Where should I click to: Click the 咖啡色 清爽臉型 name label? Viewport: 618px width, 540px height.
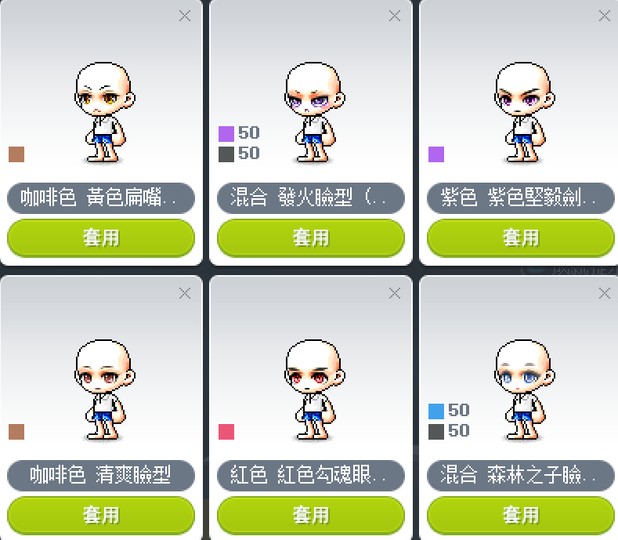click(101, 475)
